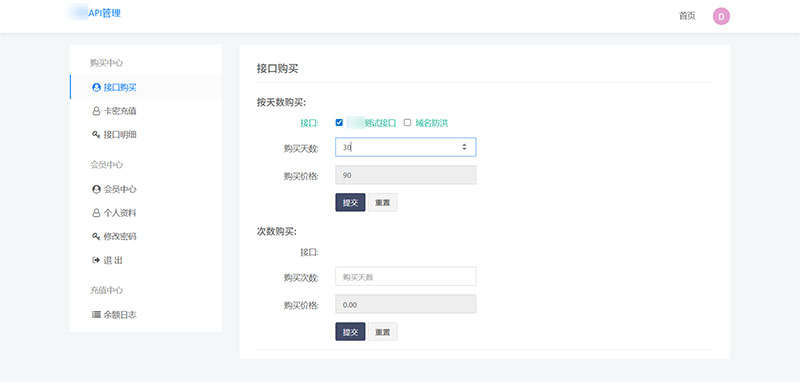Reset the 次数购买 form
The height and width of the screenshot is (382, 800).
(x=382, y=332)
